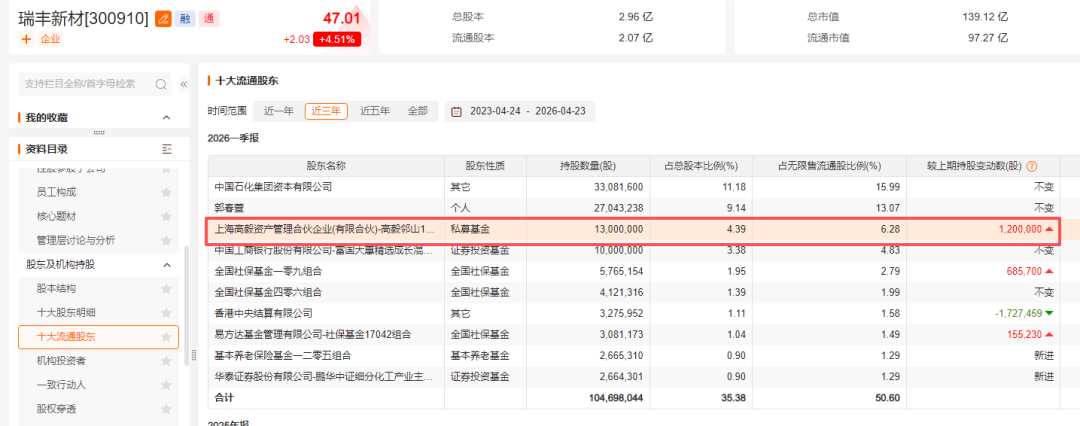Toggle favorite star for 机构投资者
This screenshot has height=426, width=1080.
coord(166,360)
